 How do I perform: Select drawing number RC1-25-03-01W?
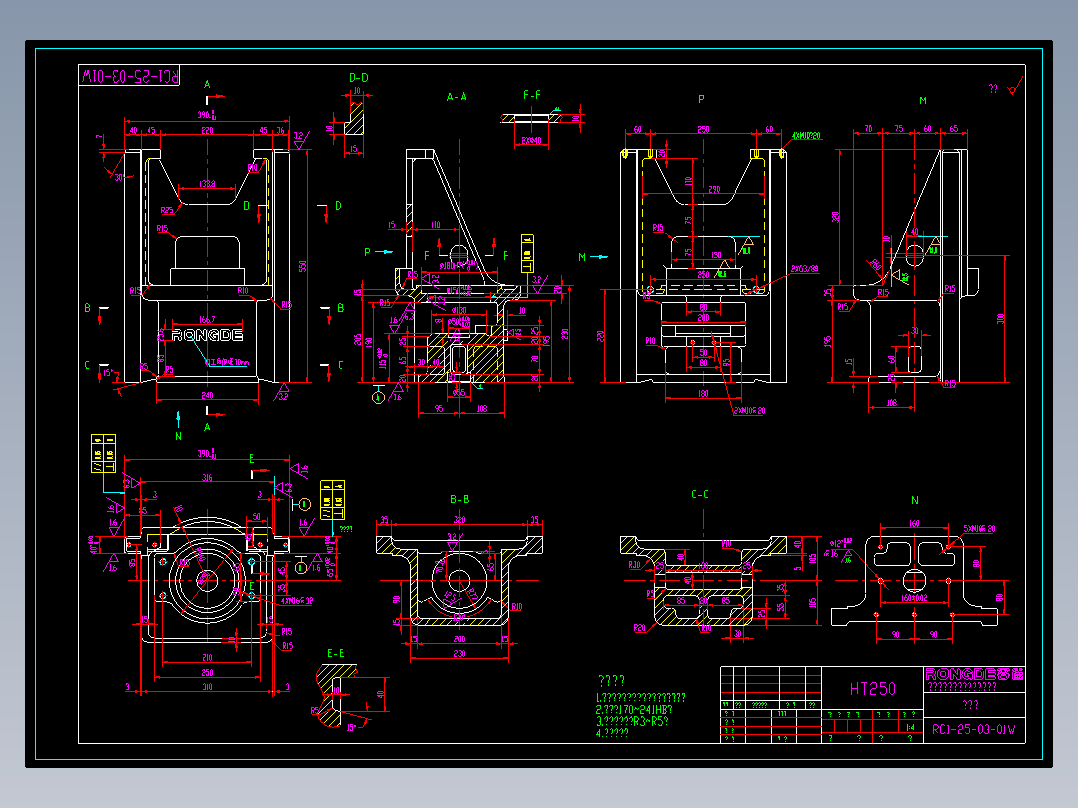tap(973, 730)
